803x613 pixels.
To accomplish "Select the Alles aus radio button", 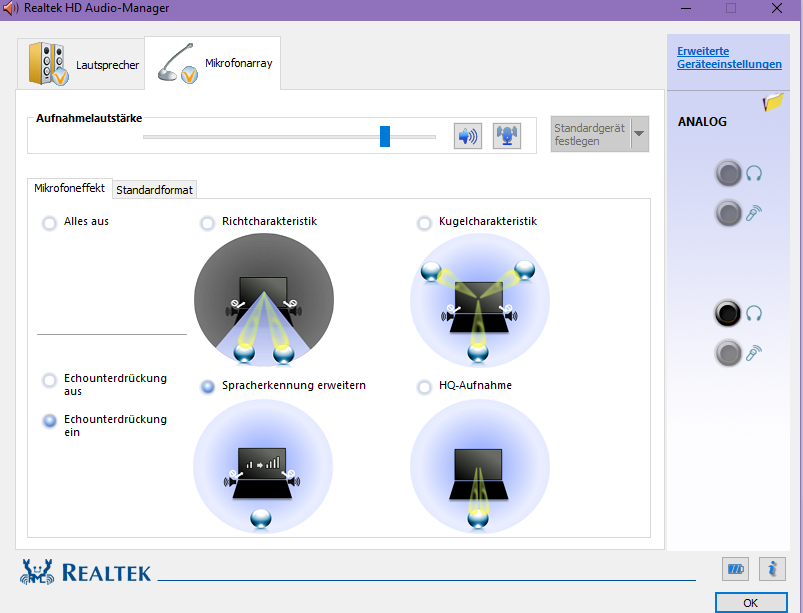I will pyautogui.click(x=50, y=223).
